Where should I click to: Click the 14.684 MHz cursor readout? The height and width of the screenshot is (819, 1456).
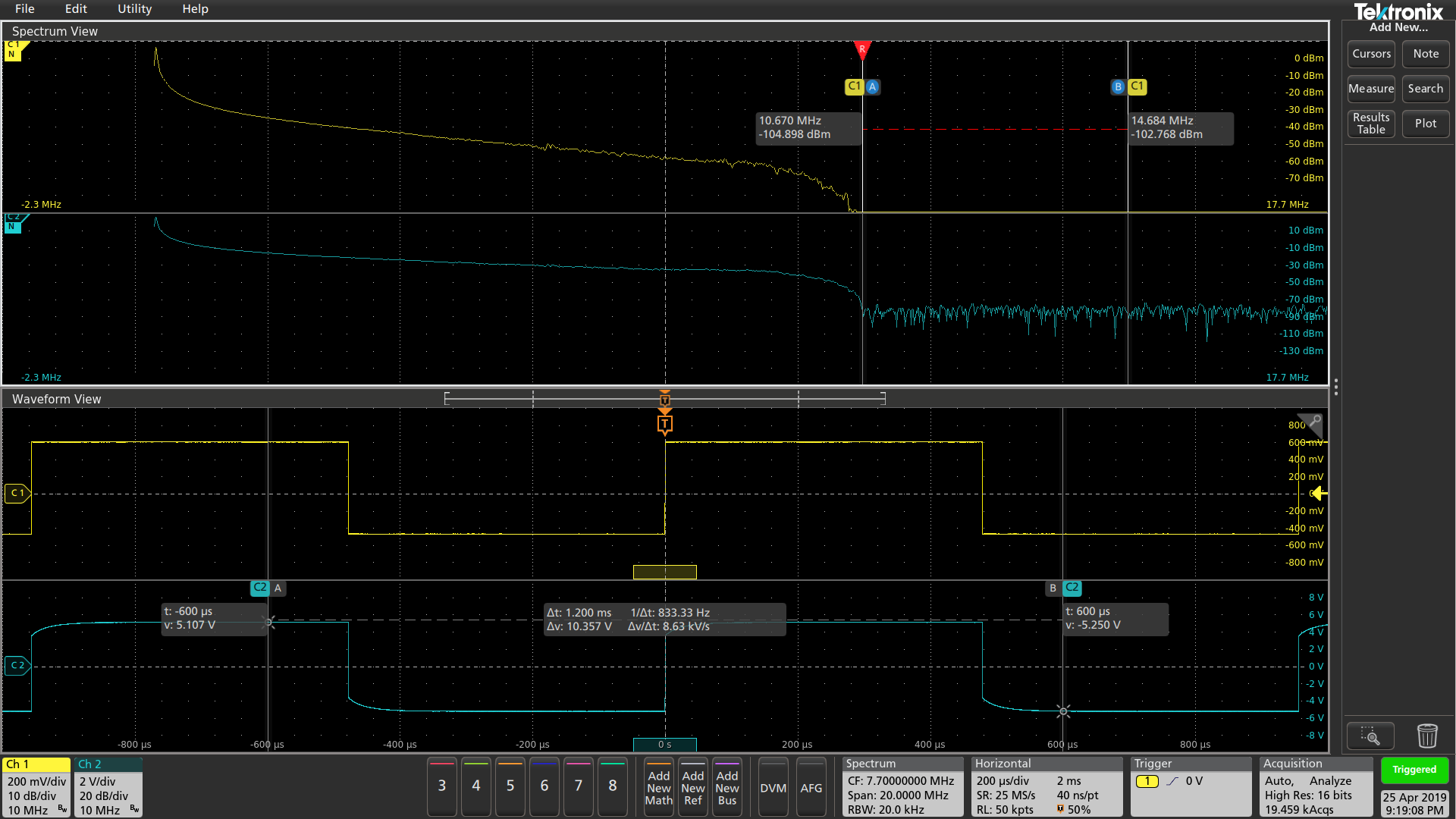click(1181, 127)
